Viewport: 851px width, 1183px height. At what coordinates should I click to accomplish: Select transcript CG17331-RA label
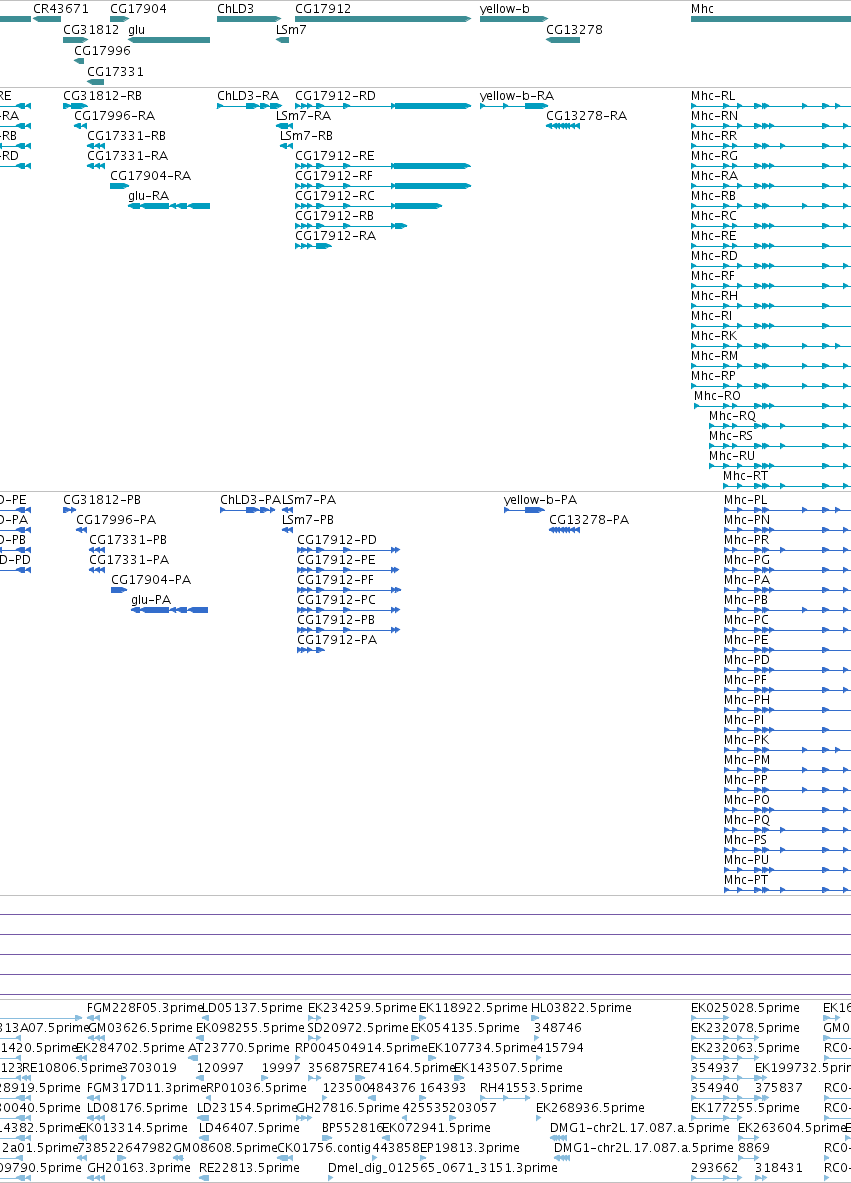click(x=127, y=155)
